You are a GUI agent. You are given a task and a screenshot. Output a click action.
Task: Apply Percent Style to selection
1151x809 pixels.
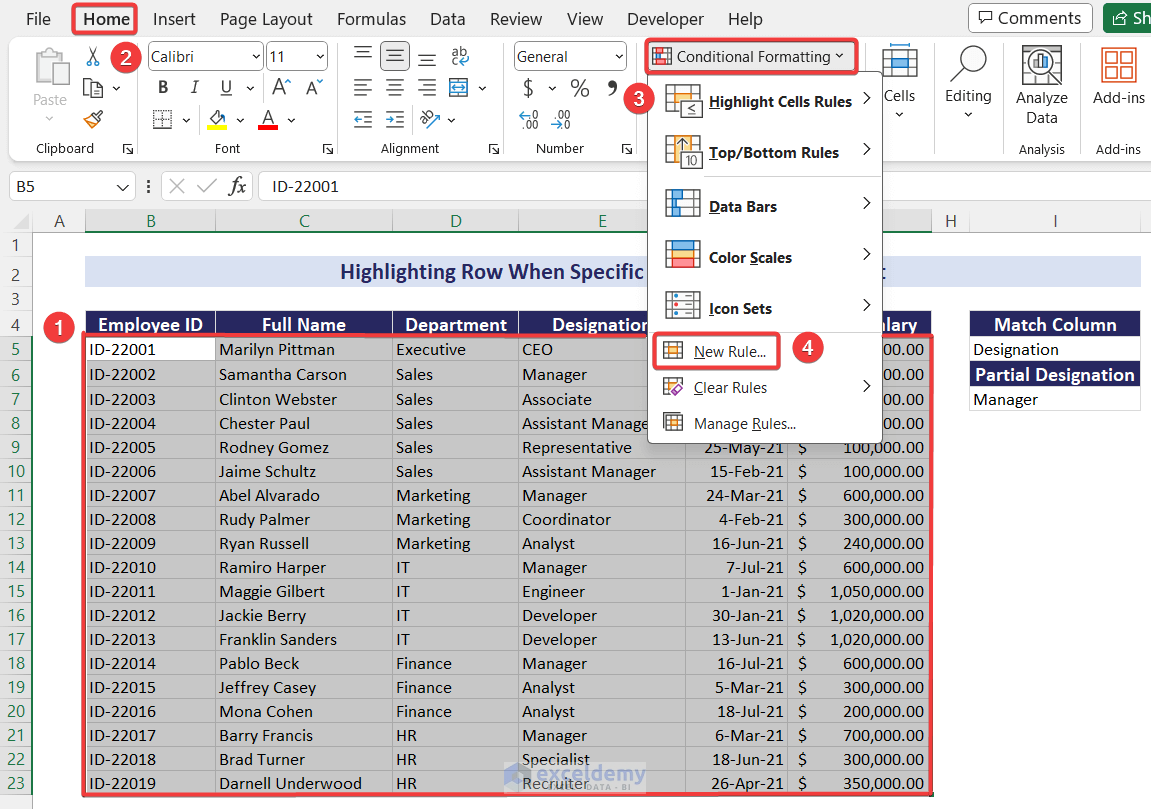pos(580,89)
